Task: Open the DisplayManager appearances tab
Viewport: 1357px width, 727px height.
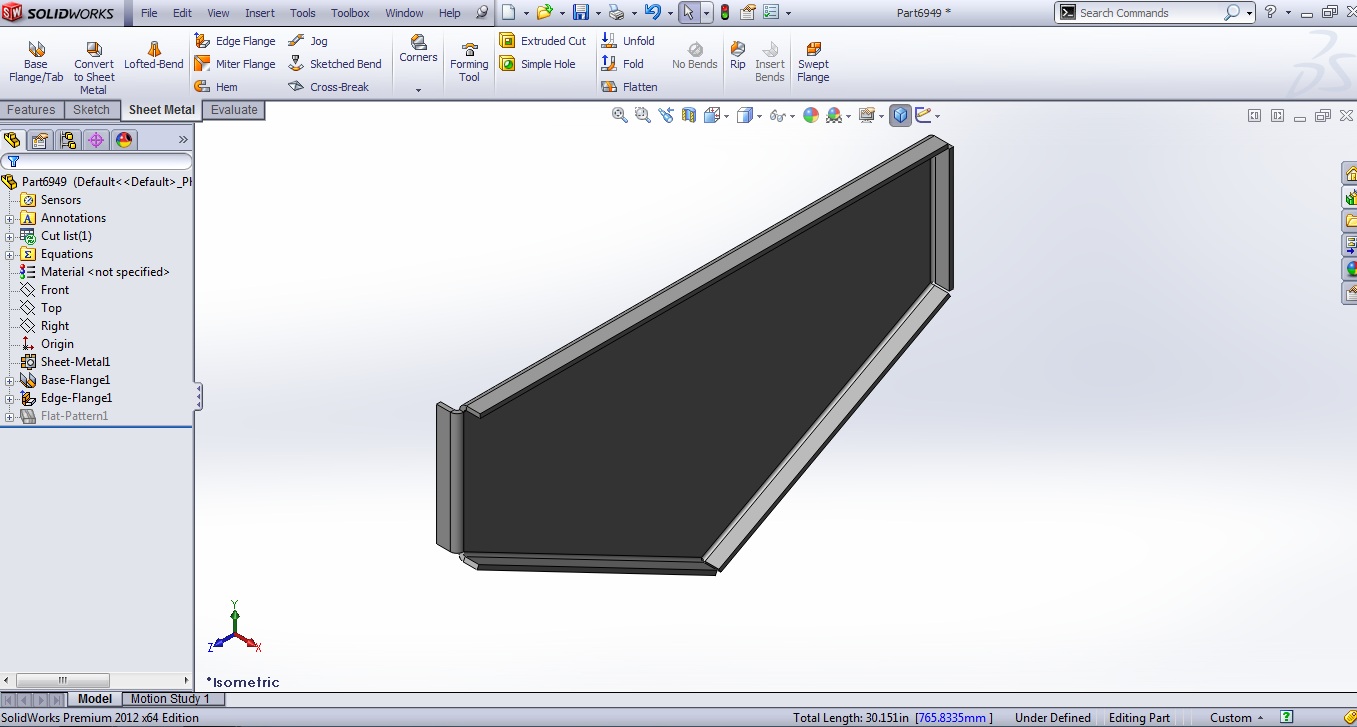Action: pyautogui.click(x=123, y=139)
